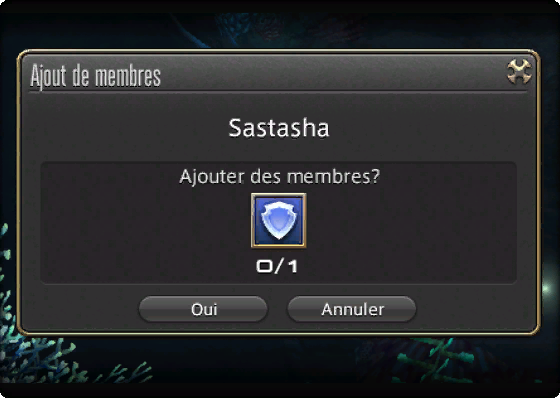Close the Ajout de membres dialog
Viewport: 560px width, 400px height.
click(519, 72)
